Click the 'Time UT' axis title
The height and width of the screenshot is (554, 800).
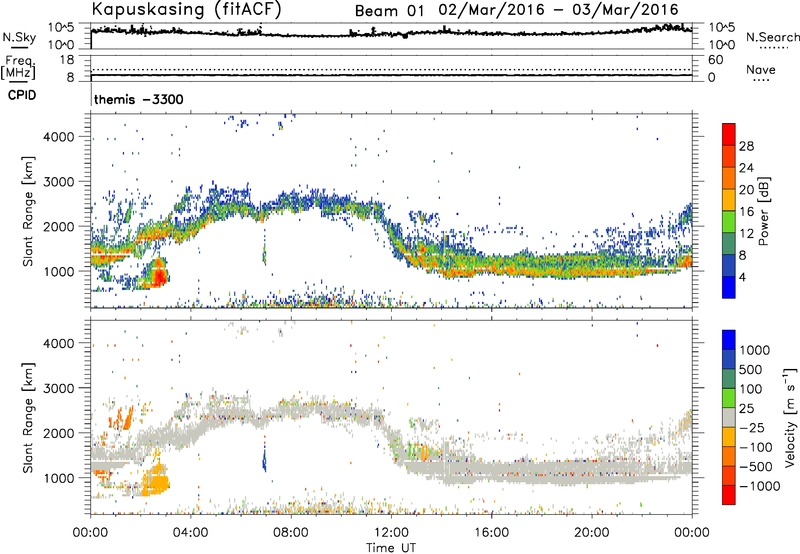(391, 547)
